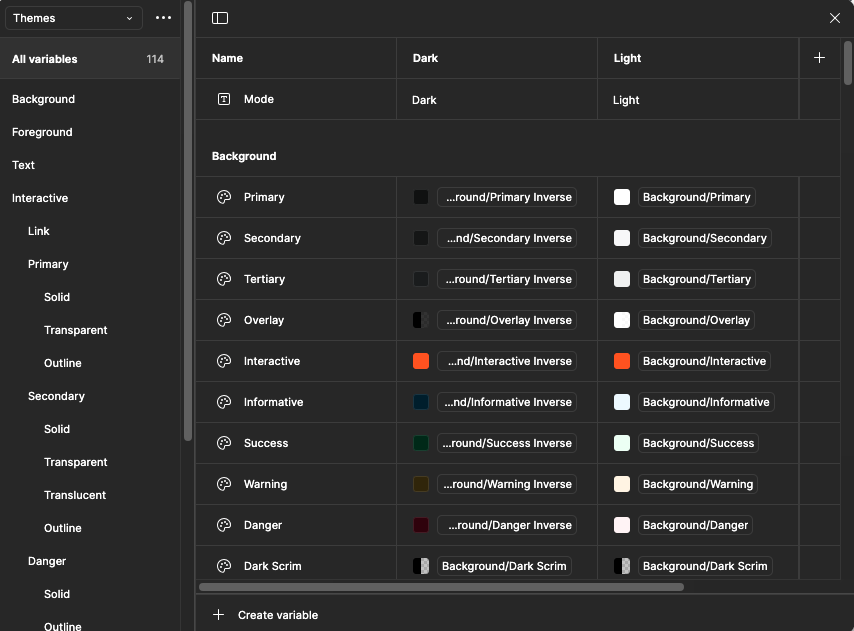Click the text type icon beside Mode
The width and height of the screenshot is (854, 631).
pyautogui.click(x=224, y=99)
